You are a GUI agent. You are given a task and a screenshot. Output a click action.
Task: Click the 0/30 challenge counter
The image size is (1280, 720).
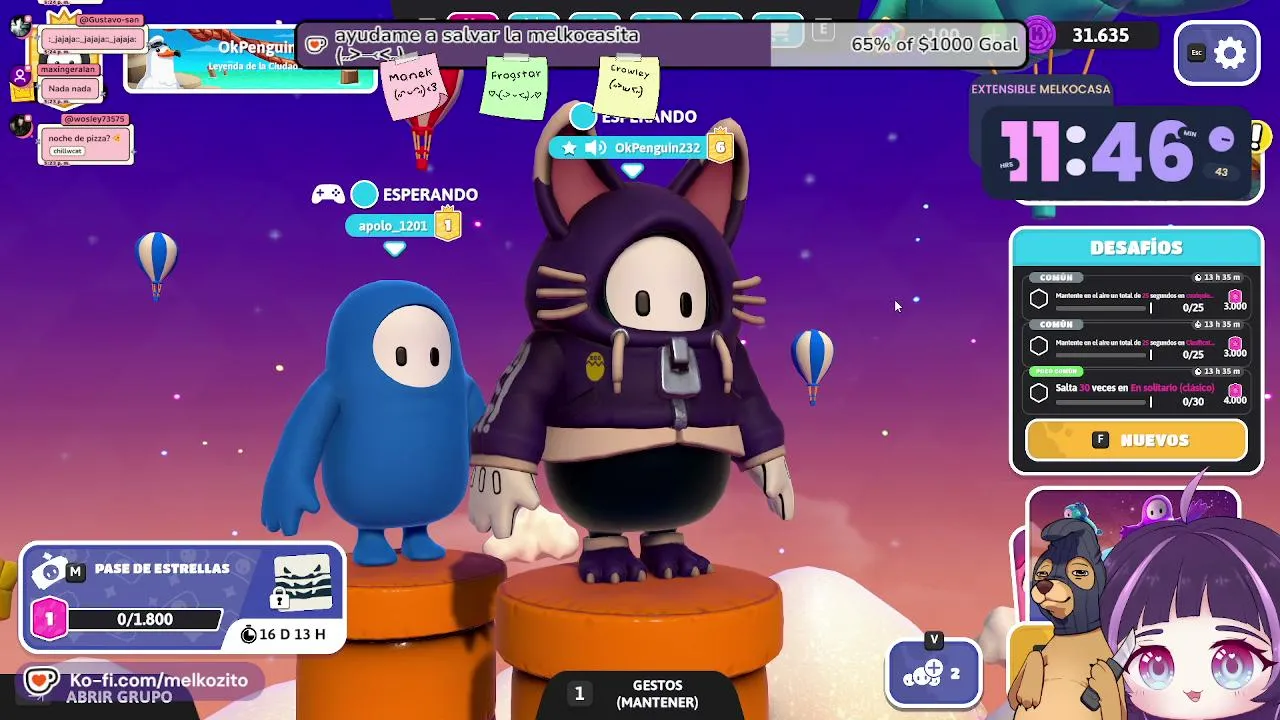point(1193,401)
